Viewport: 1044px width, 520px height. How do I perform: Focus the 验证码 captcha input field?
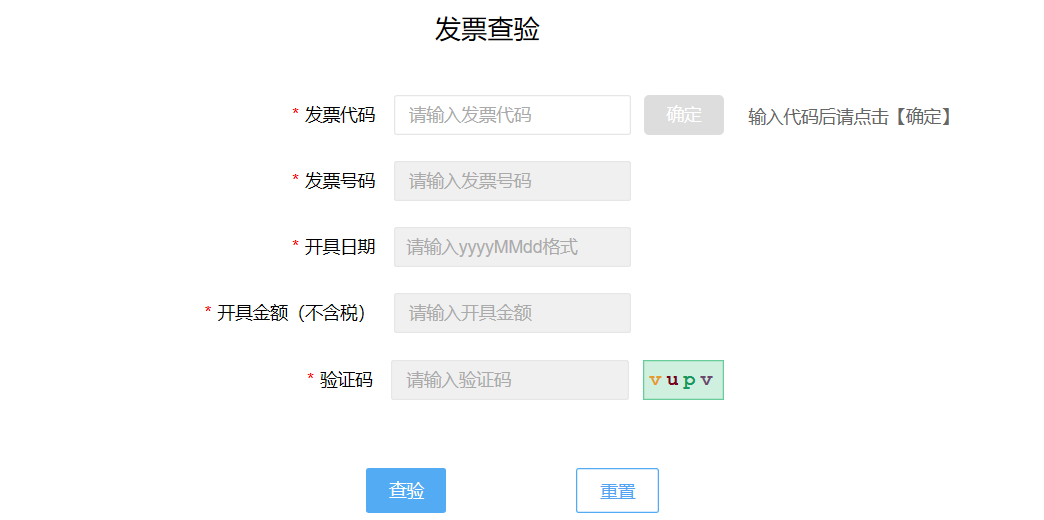510,380
